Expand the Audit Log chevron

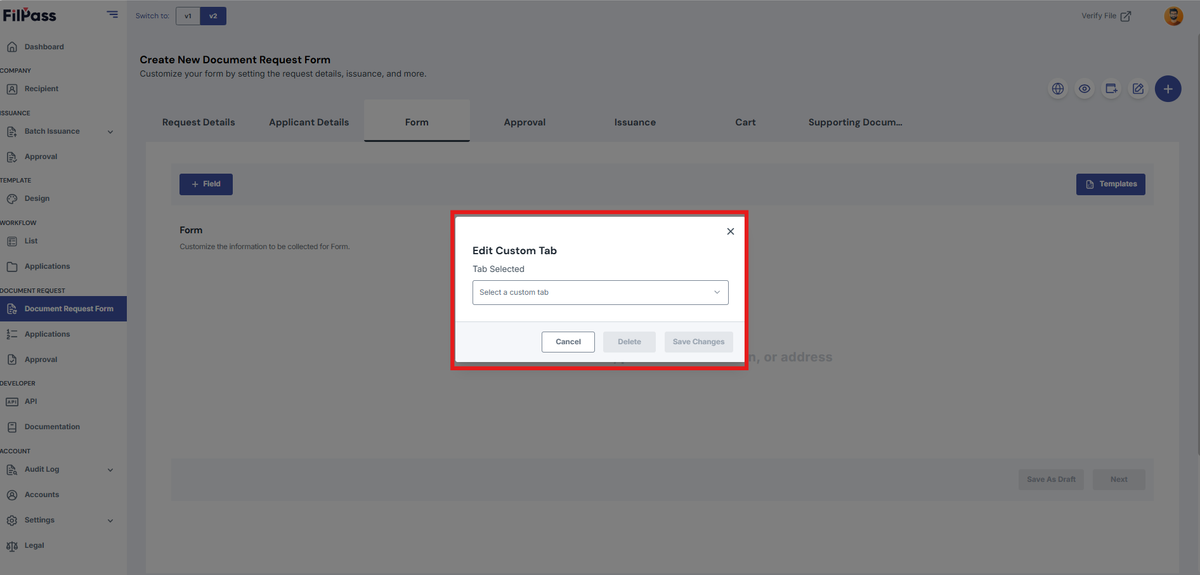coord(110,469)
